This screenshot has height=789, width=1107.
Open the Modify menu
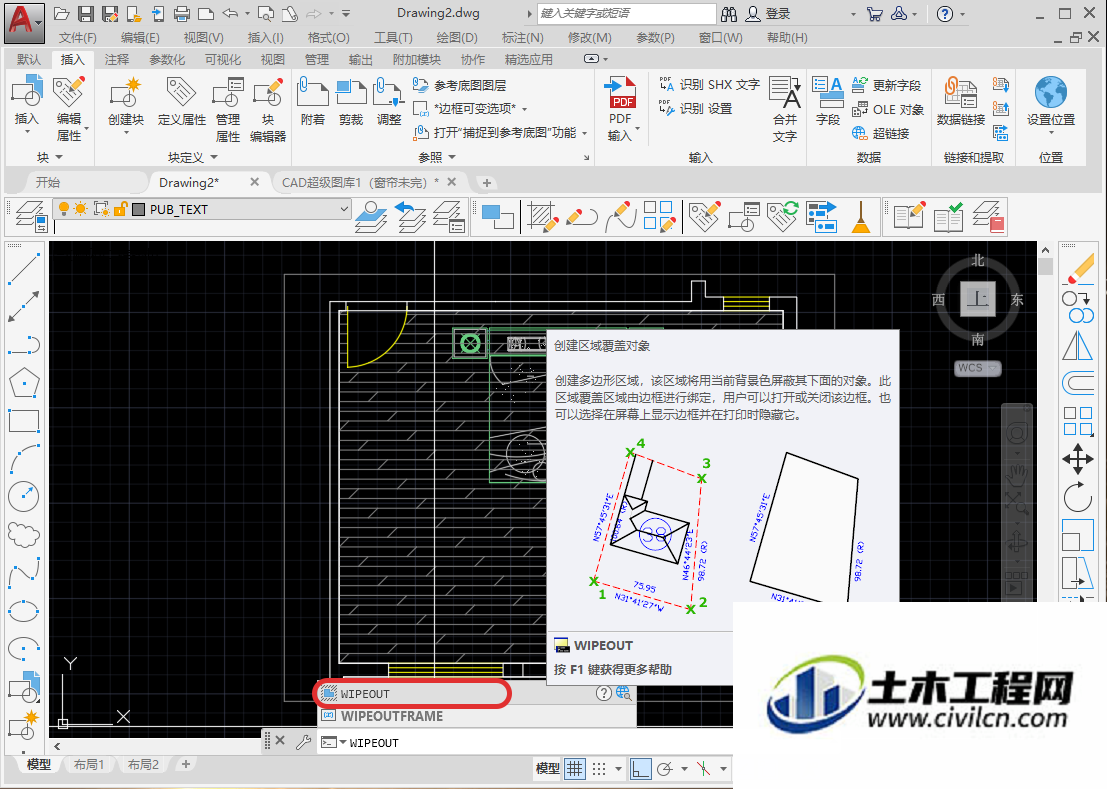point(590,38)
